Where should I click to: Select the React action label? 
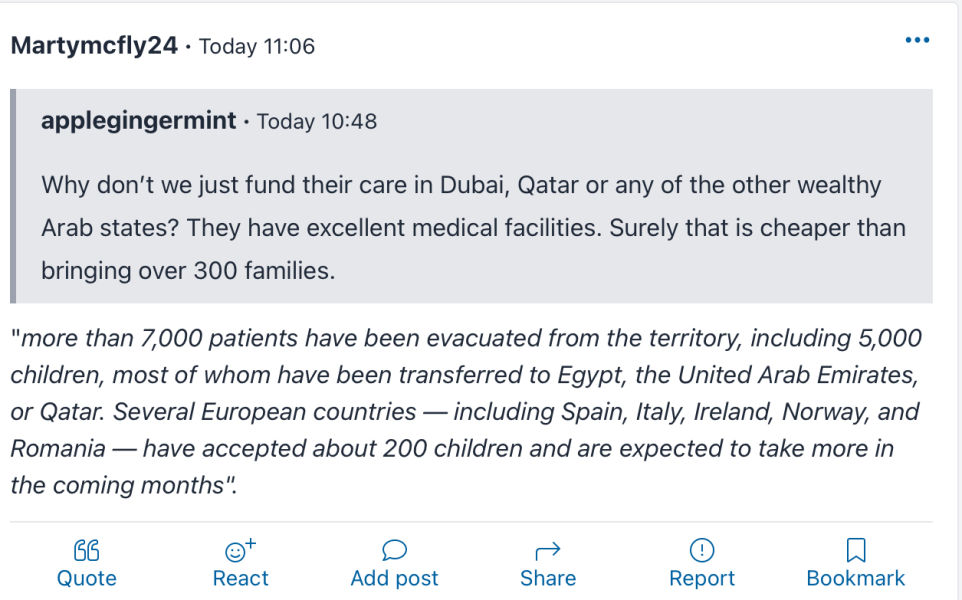pos(240,578)
